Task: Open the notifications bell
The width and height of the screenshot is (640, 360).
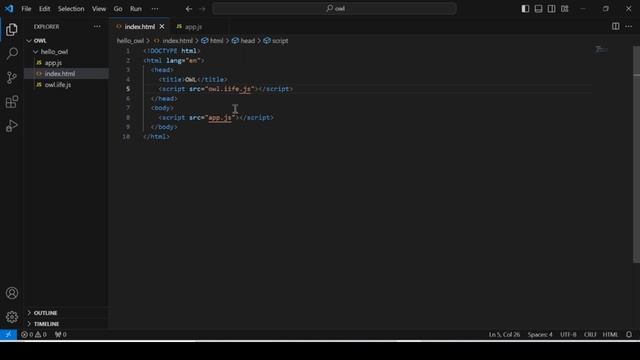Action: tap(629, 335)
